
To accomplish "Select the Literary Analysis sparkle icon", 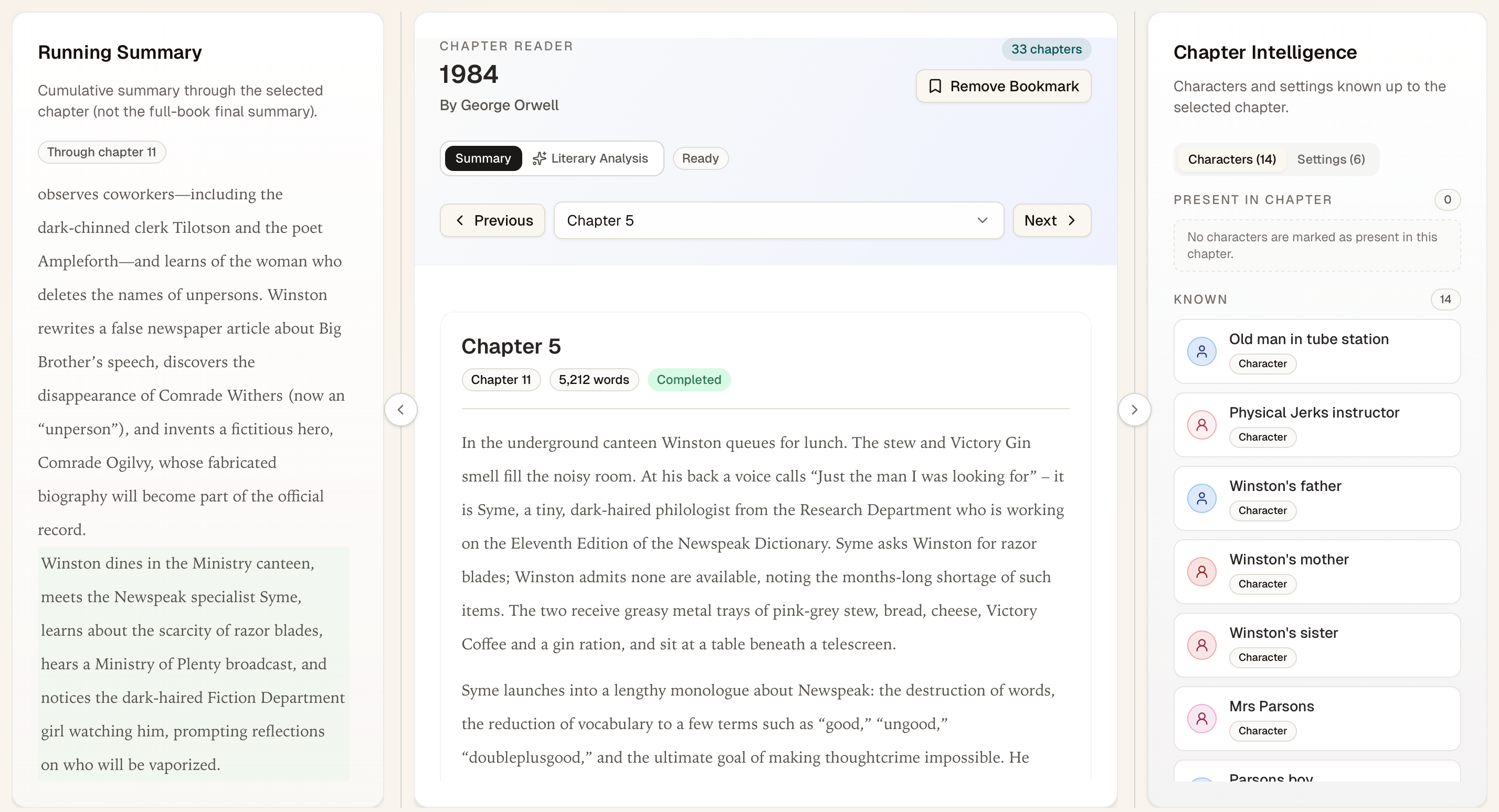I will 540,158.
